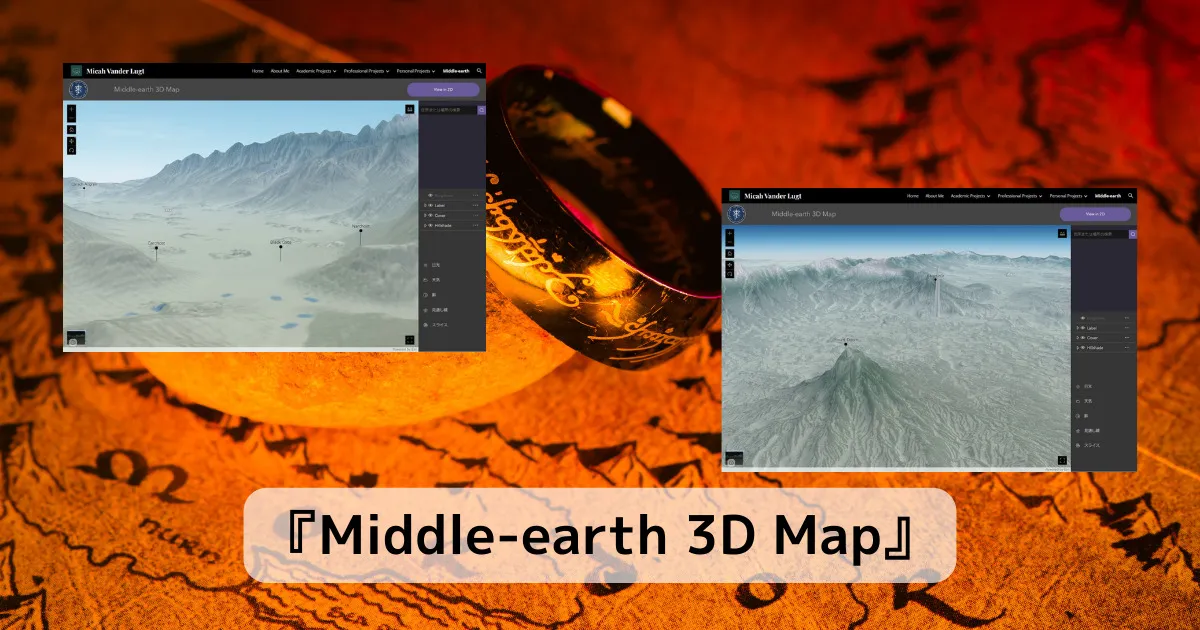Zoom in on the left screenshot map
The height and width of the screenshot is (630, 1200).
(x=72, y=108)
